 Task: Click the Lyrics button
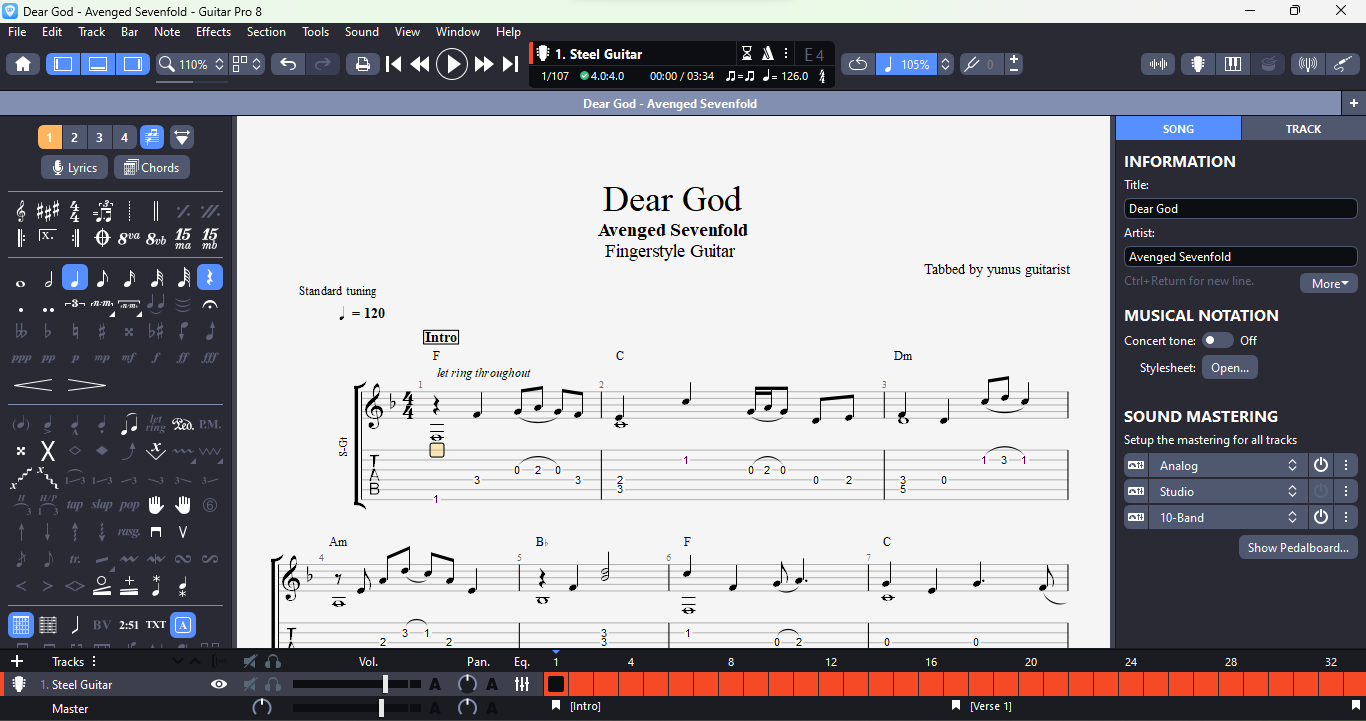pyautogui.click(x=74, y=168)
